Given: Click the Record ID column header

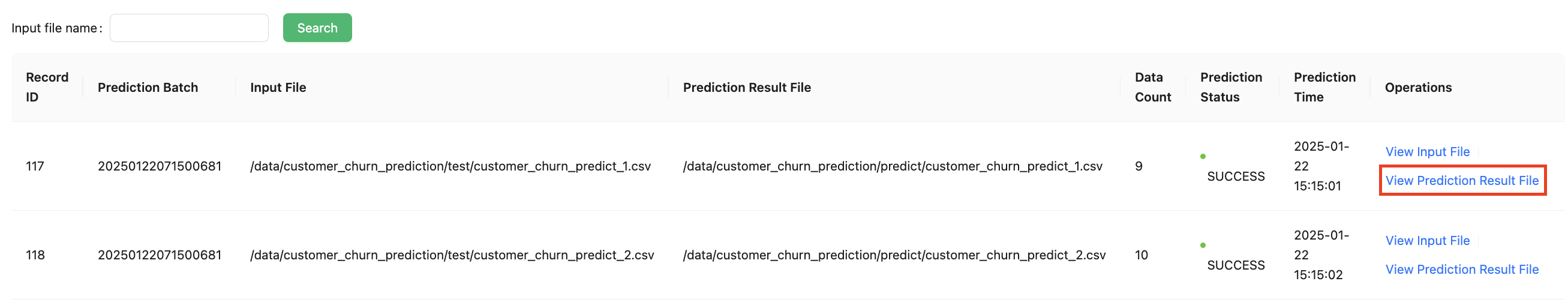Looking at the screenshot, I should pyautogui.click(x=47, y=87).
